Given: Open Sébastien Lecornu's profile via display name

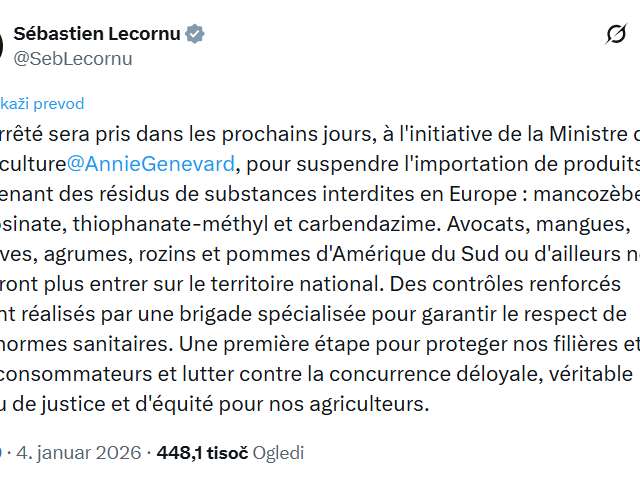Looking at the screenshot, I should [96, 34].
